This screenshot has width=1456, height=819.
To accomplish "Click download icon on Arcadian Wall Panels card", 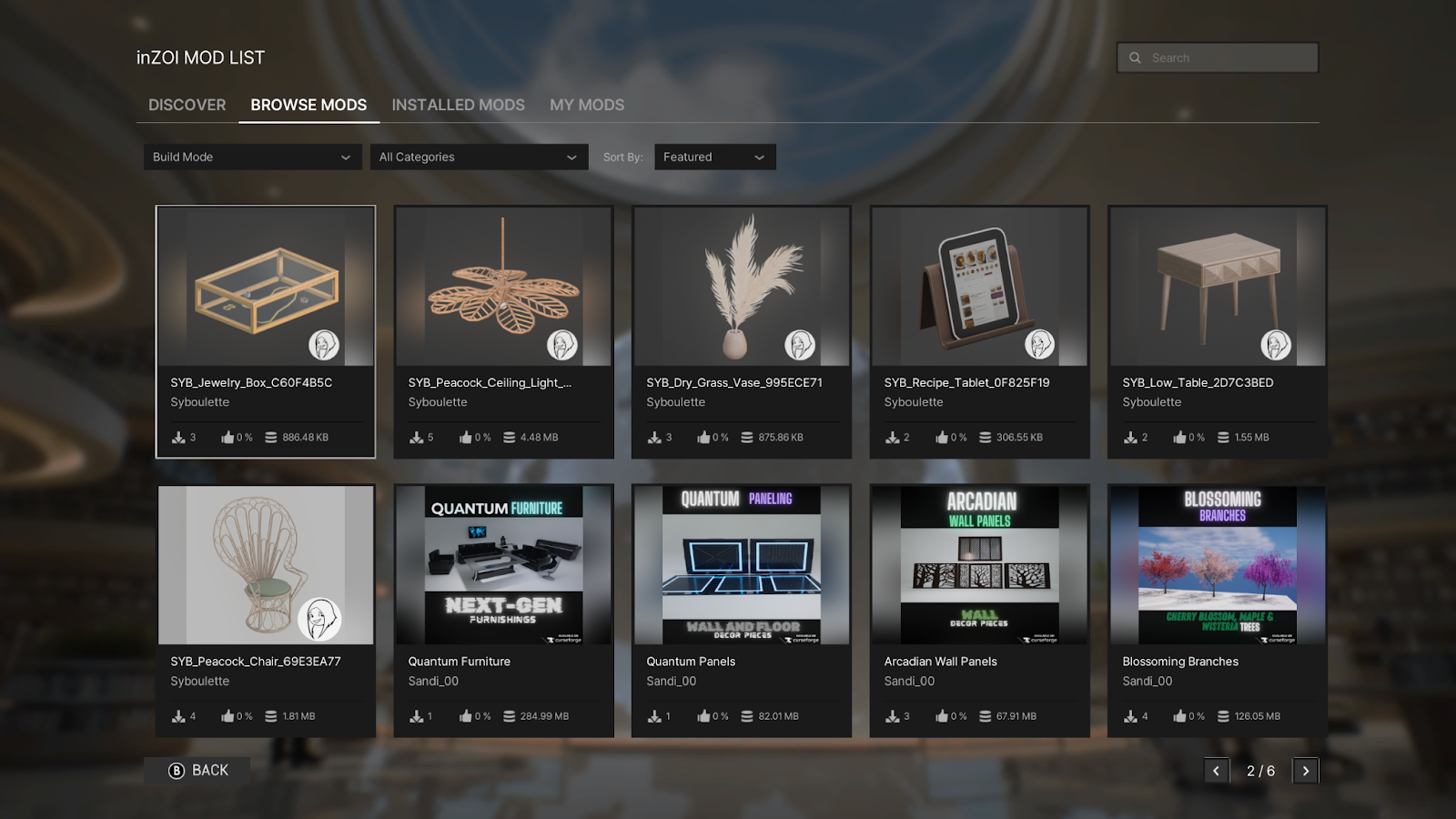I will (x=893, y=717).
